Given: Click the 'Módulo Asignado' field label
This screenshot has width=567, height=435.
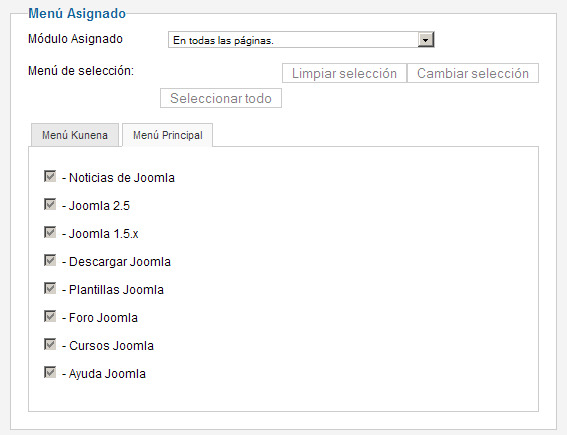Looking at the screenshot, I should tap(75, 39).
